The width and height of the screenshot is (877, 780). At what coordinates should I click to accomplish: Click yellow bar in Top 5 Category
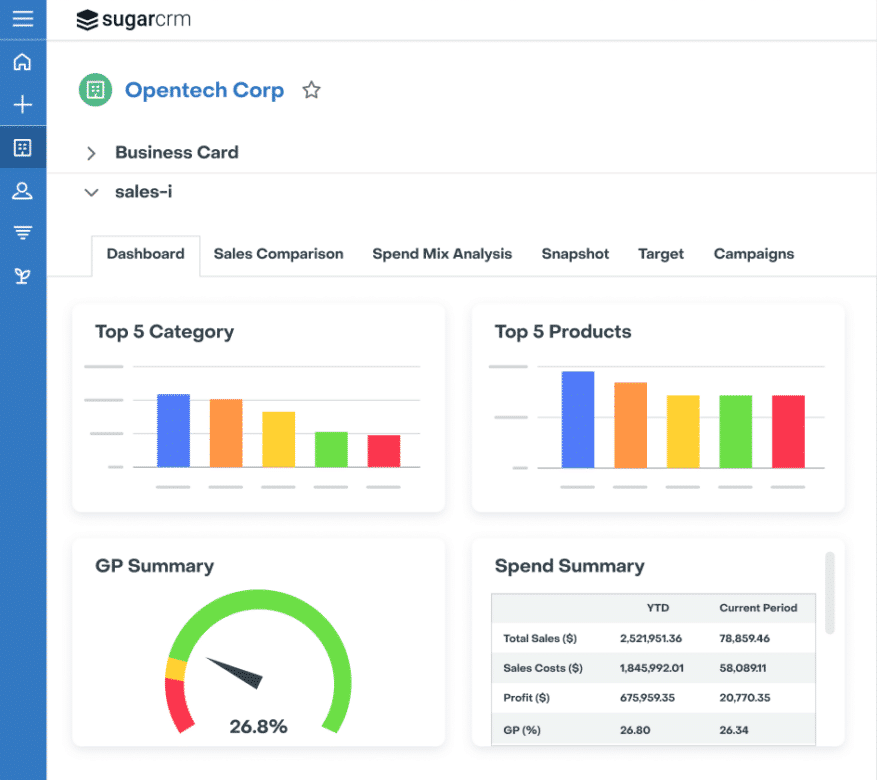tap(279, 439)
